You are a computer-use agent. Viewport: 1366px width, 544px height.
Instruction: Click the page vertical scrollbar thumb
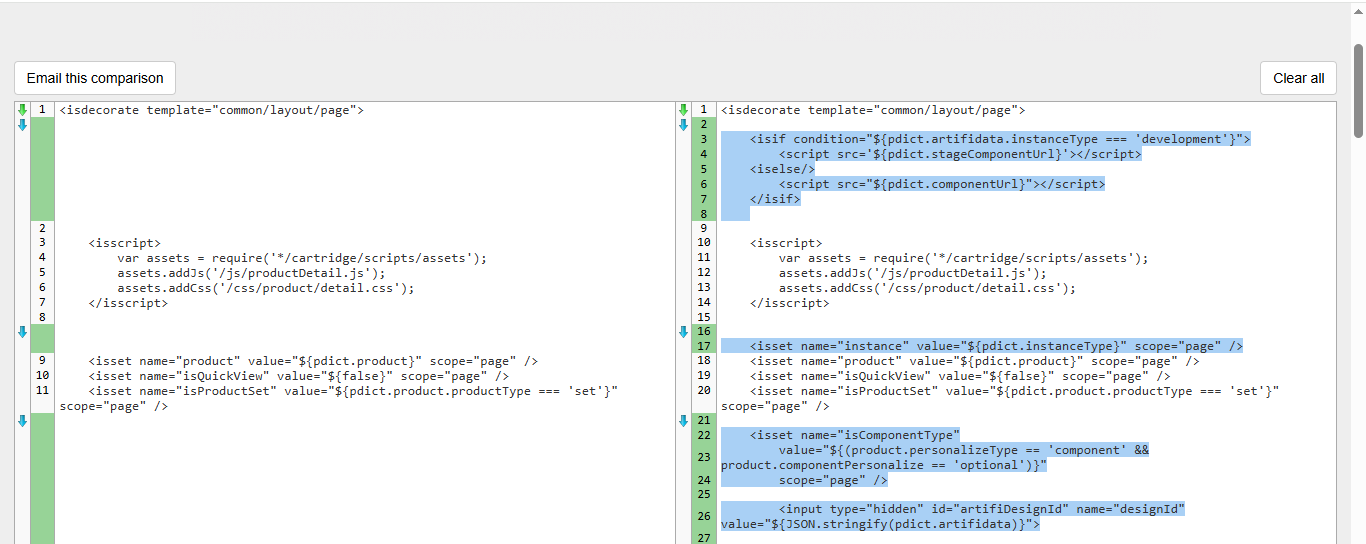(1358, 90)
